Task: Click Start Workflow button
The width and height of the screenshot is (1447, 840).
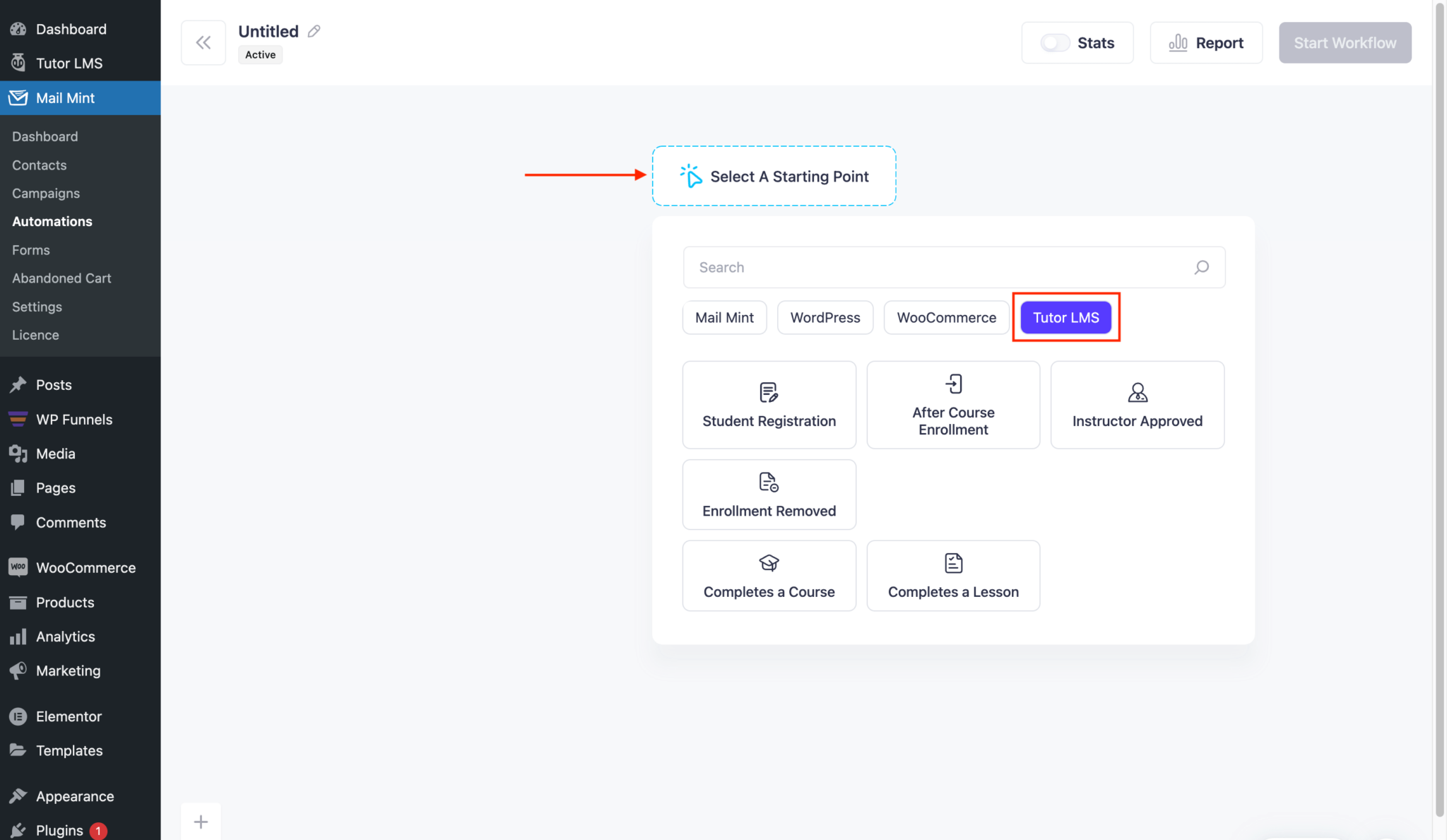Action: click(1345, 43)
